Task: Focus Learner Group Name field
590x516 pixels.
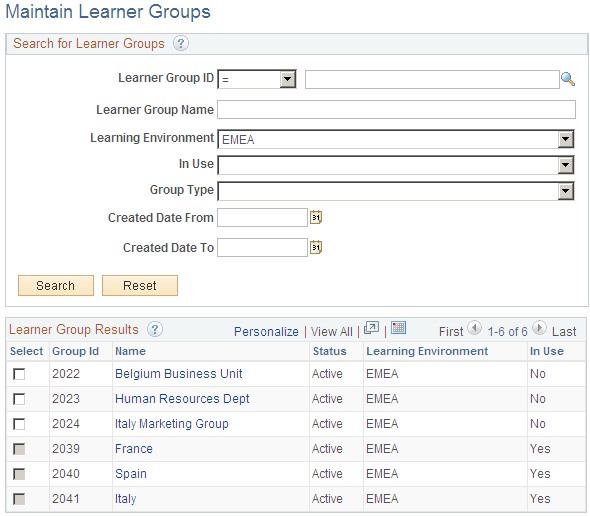Action: click(x=396, y=109)
